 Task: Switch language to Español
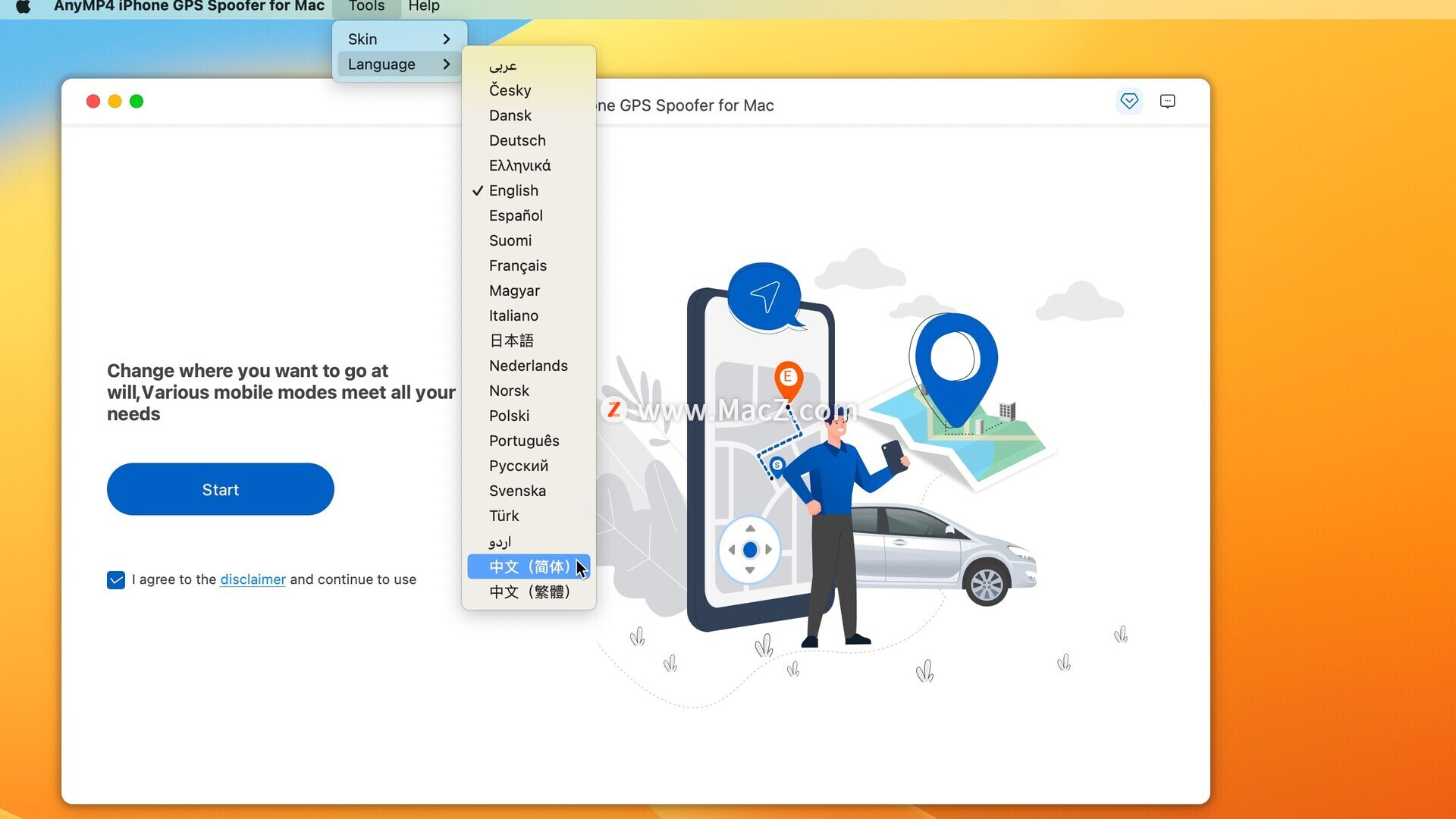529,215
